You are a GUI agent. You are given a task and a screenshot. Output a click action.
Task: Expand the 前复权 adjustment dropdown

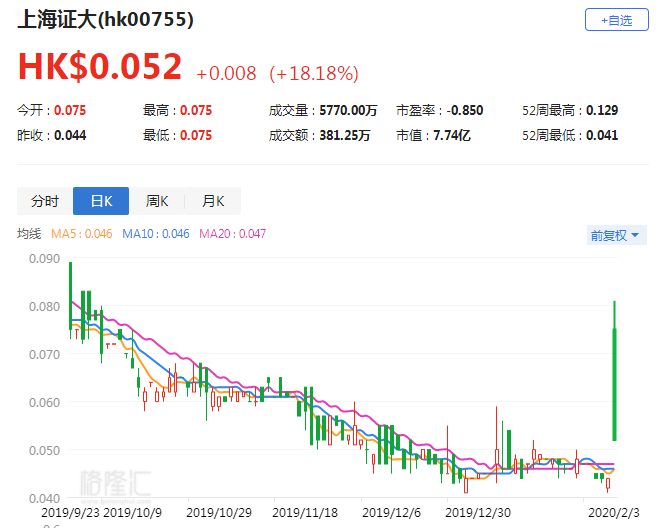pyautogui.click(x=616, y=235)
